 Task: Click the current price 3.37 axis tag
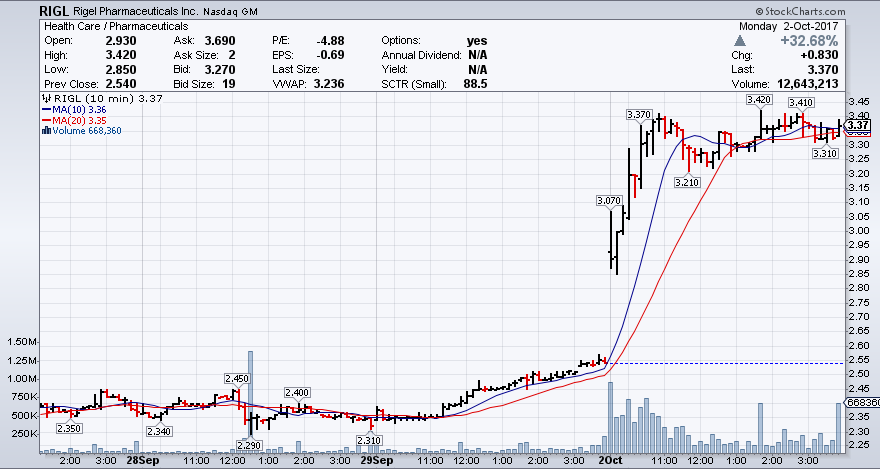pos(859,125)
